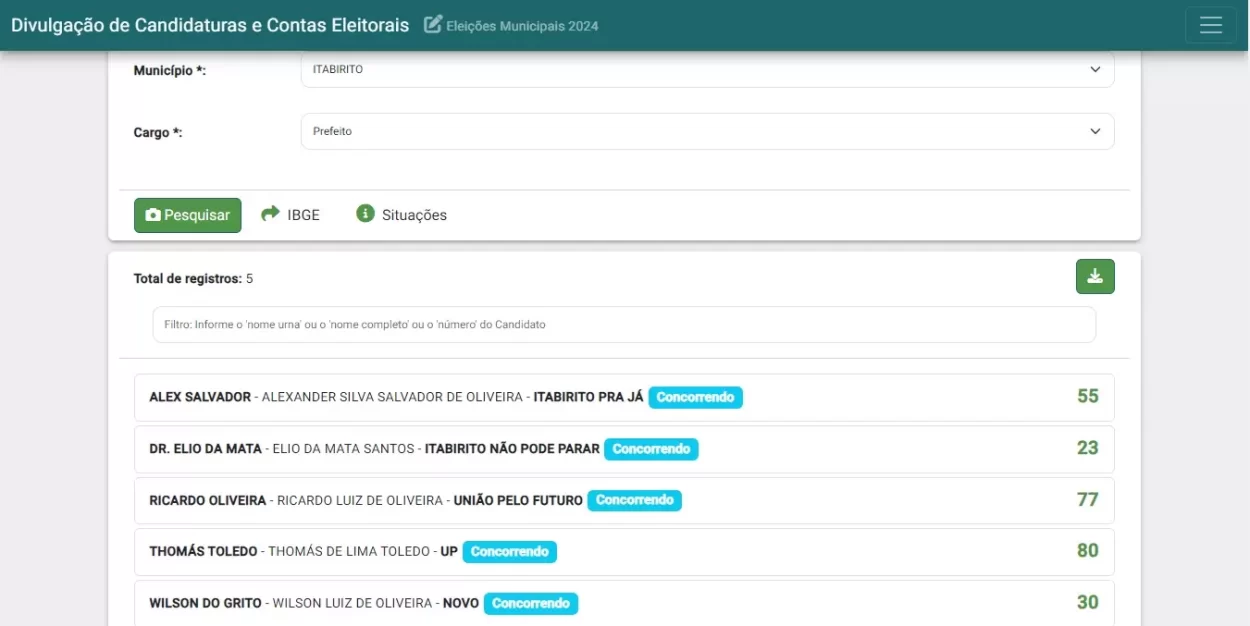Click the arrow icon next to IBGE
Image resolution: width=1250 pixels, height=626 pixels.
269,213
